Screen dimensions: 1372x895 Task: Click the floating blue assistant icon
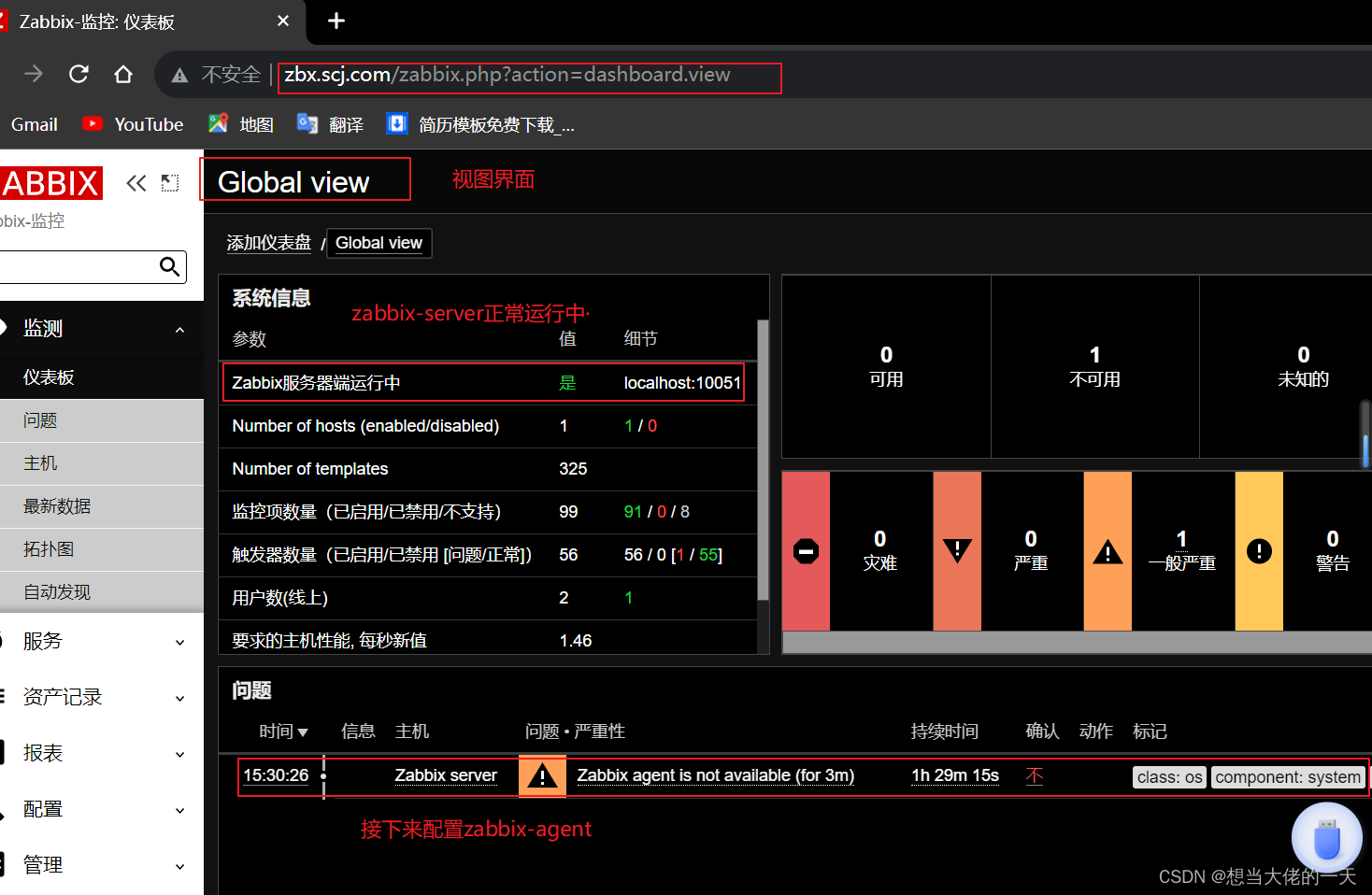(x=1326, y=838)
